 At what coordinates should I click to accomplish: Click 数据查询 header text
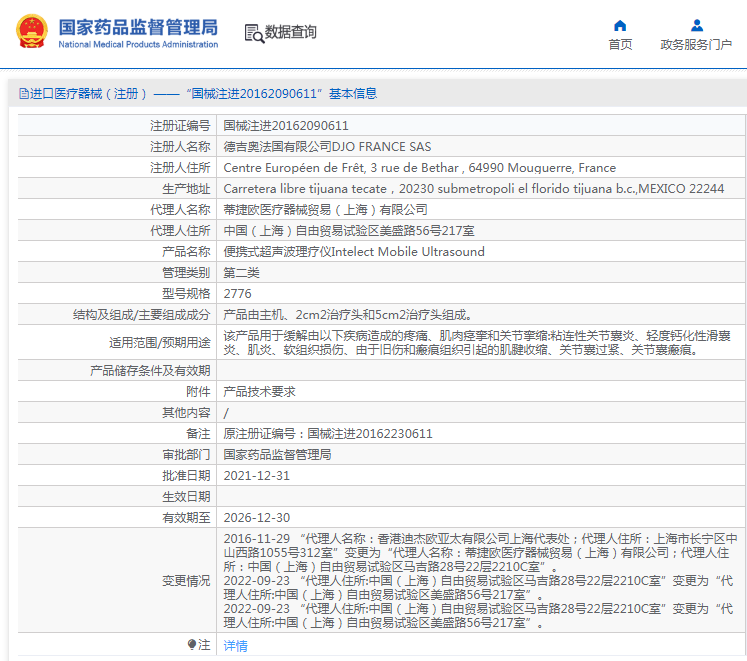pos(291,32)
